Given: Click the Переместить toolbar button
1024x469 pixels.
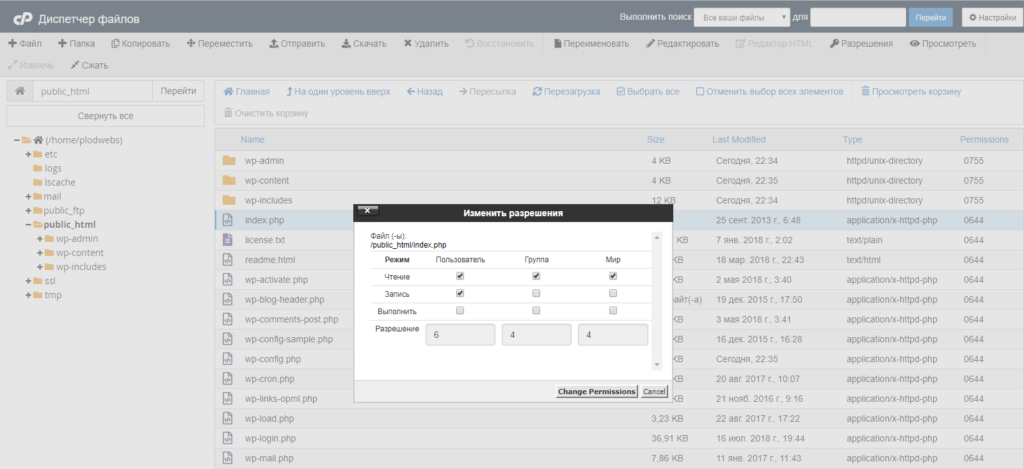Looking at the screenshot, I should (219, 44).
